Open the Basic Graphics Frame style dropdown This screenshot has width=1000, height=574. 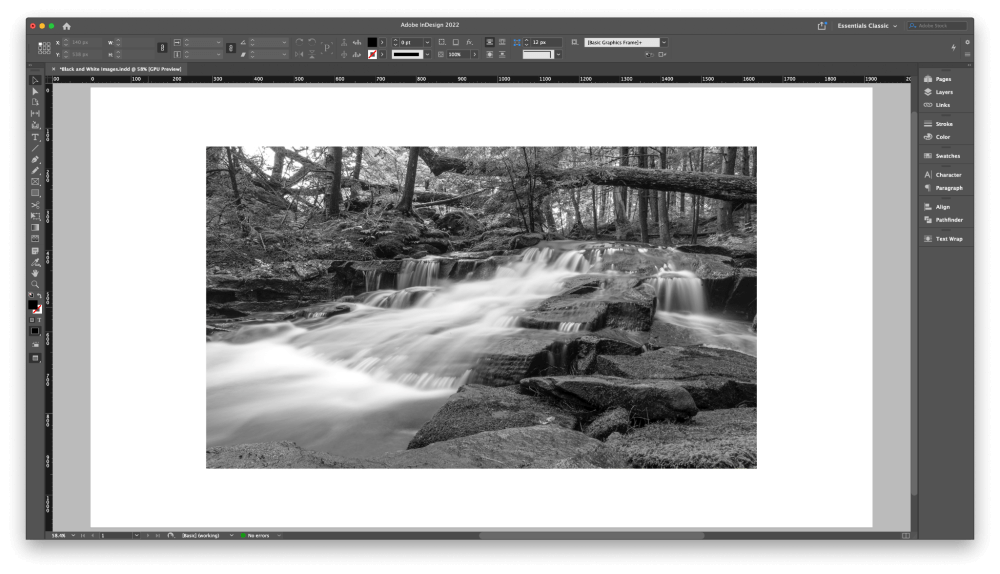(664, 43)
